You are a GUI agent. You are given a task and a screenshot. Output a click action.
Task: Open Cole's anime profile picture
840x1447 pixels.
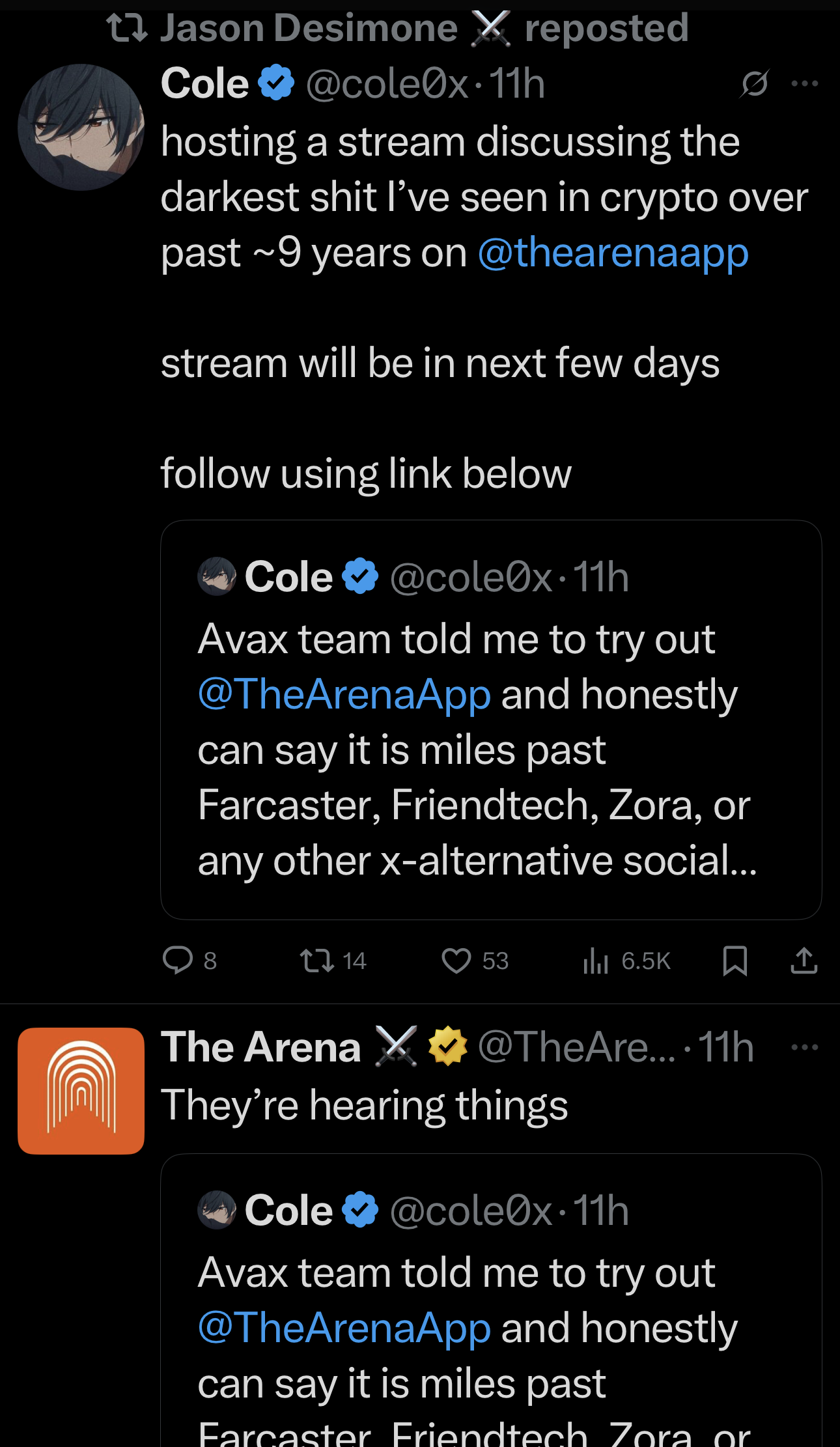coord(81,127)
